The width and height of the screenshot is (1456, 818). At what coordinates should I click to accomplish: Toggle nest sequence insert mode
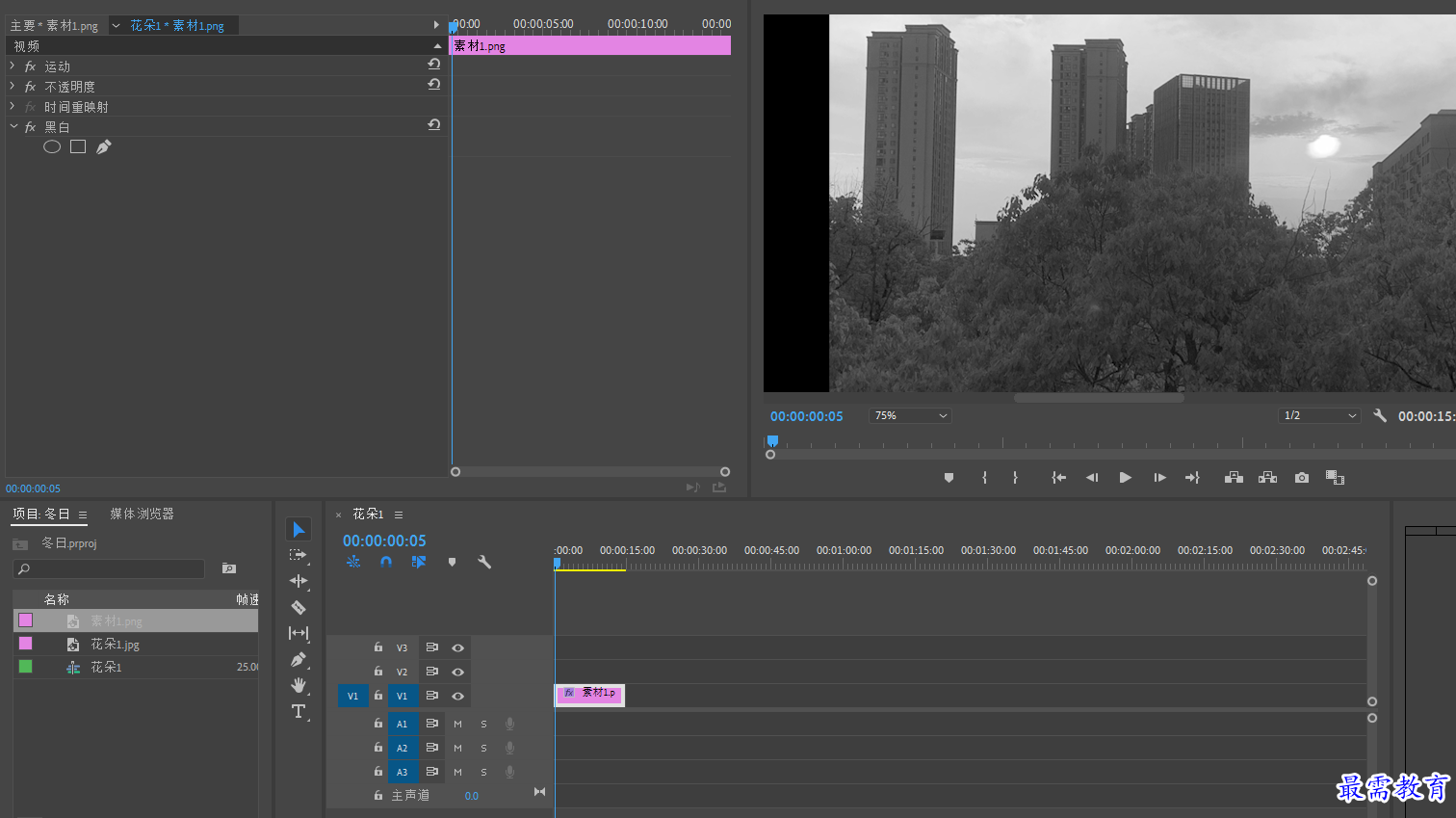353,562
